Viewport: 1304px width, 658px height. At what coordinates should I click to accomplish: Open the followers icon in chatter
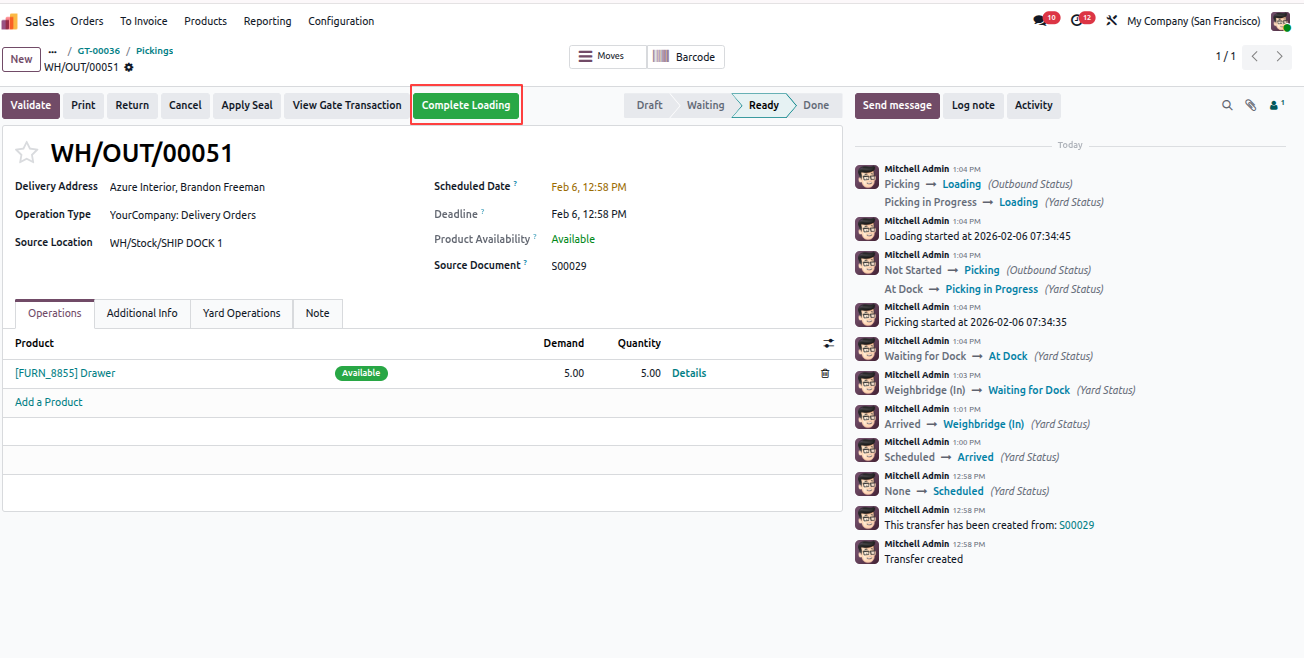pyautogui.click(x=1275, y=105)
